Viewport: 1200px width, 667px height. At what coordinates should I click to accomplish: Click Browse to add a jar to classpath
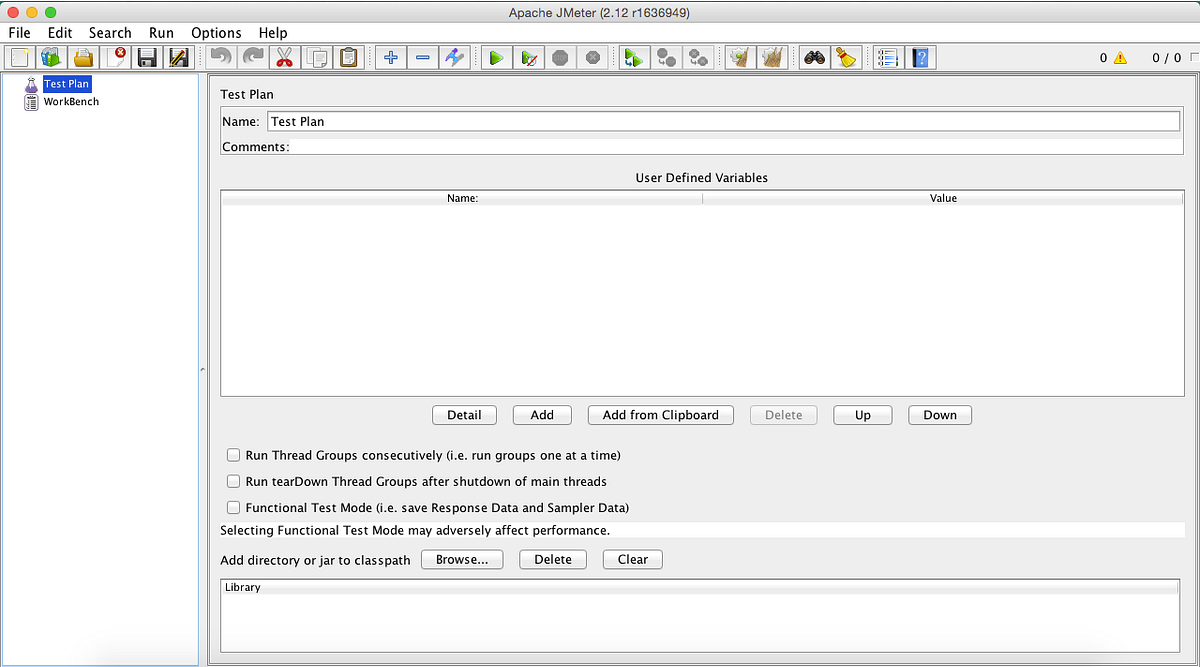[x=461, y=559]
